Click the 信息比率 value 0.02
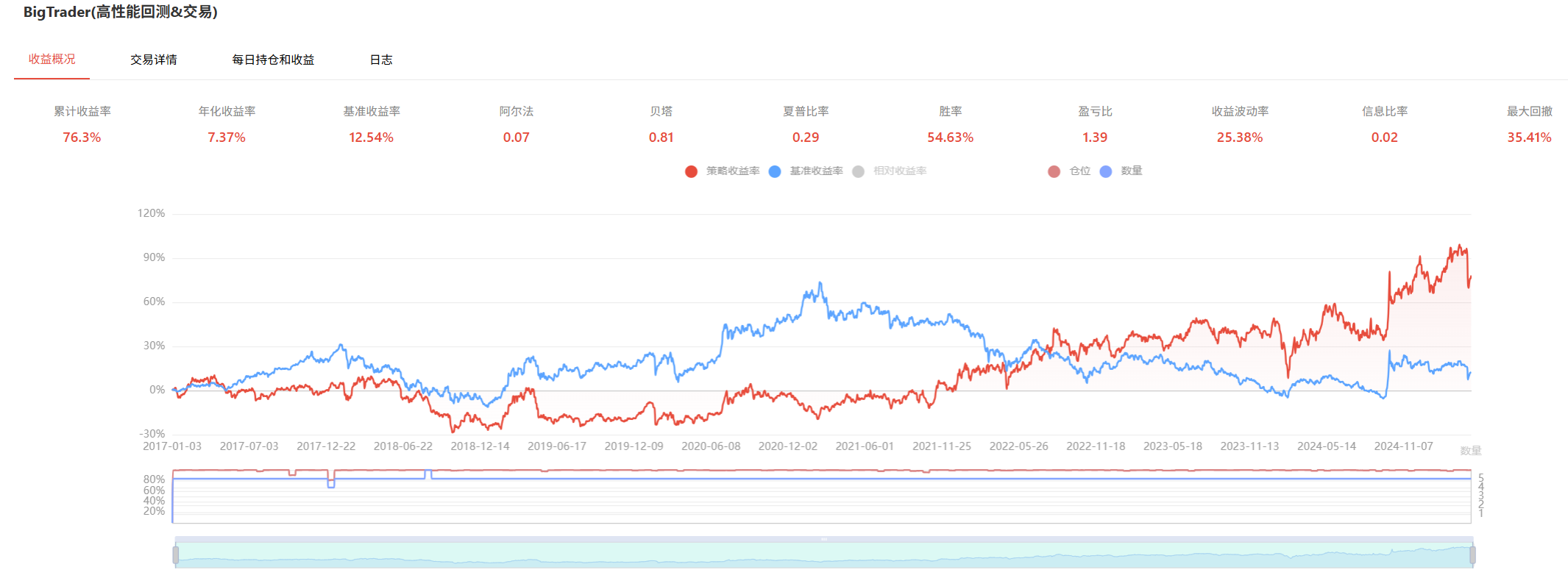The height and width of the screenshot is (578, 1568). pyautogui.click(x=1384, y=138)
